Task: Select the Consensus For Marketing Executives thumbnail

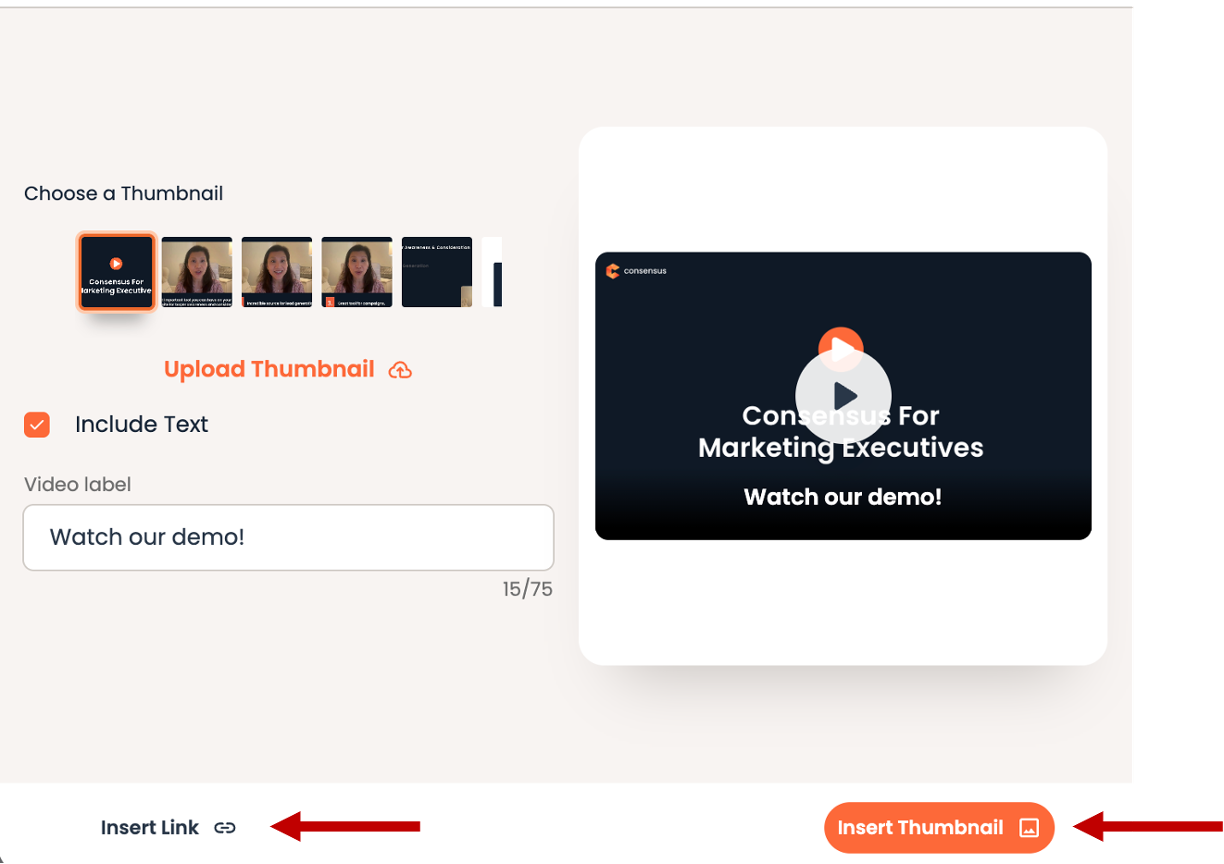Action: 117,272
